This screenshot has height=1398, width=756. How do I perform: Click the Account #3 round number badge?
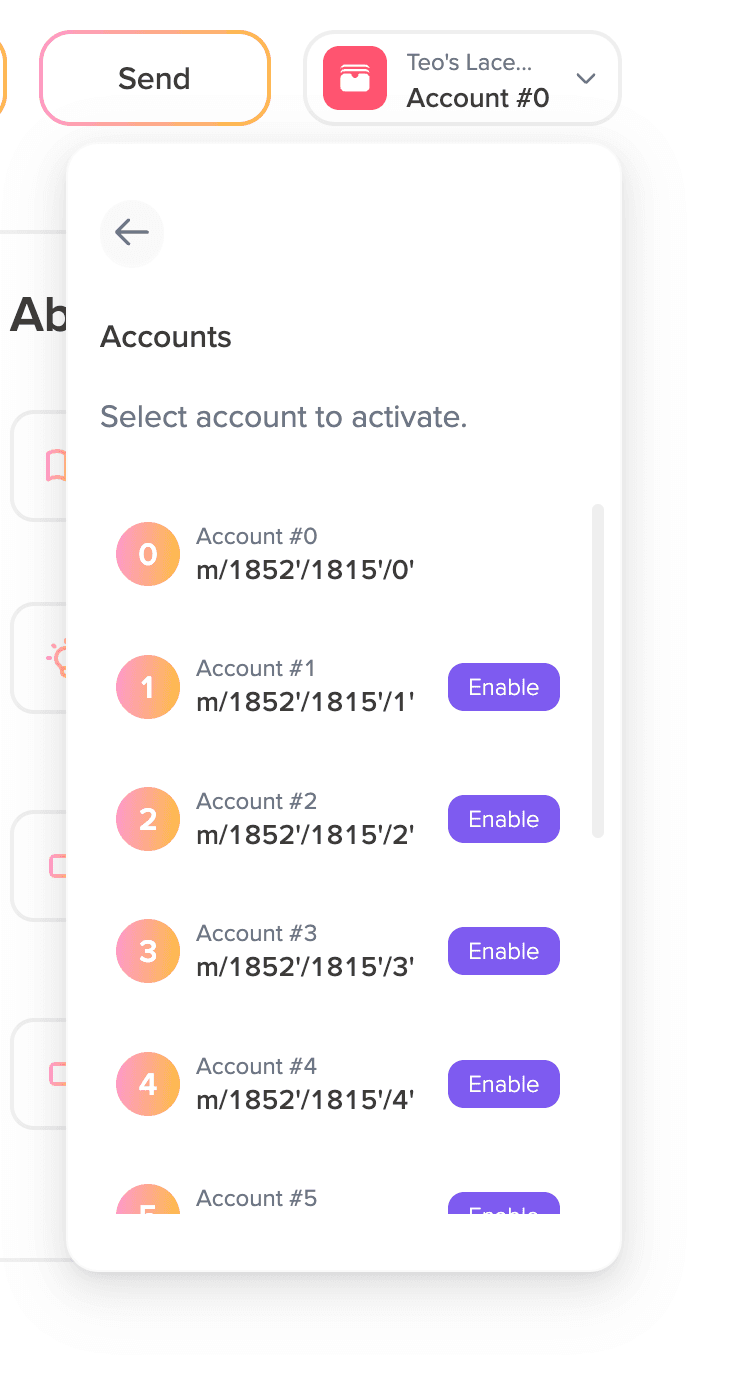point(148,951)
